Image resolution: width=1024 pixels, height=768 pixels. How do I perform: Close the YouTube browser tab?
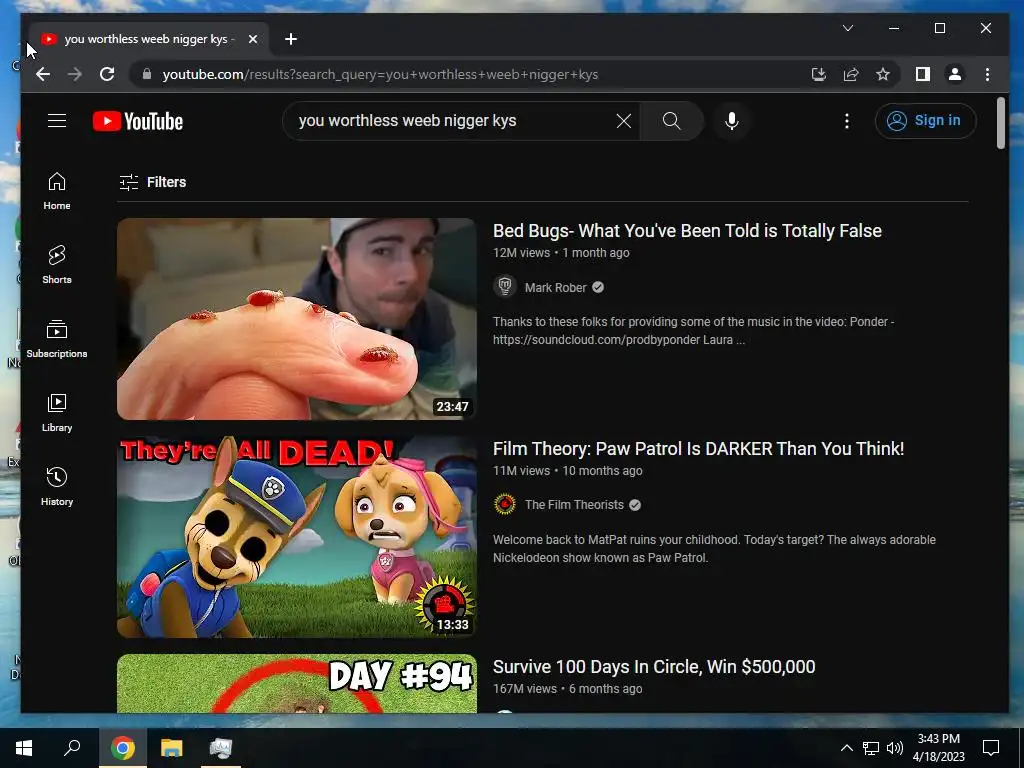click(253, 39)
